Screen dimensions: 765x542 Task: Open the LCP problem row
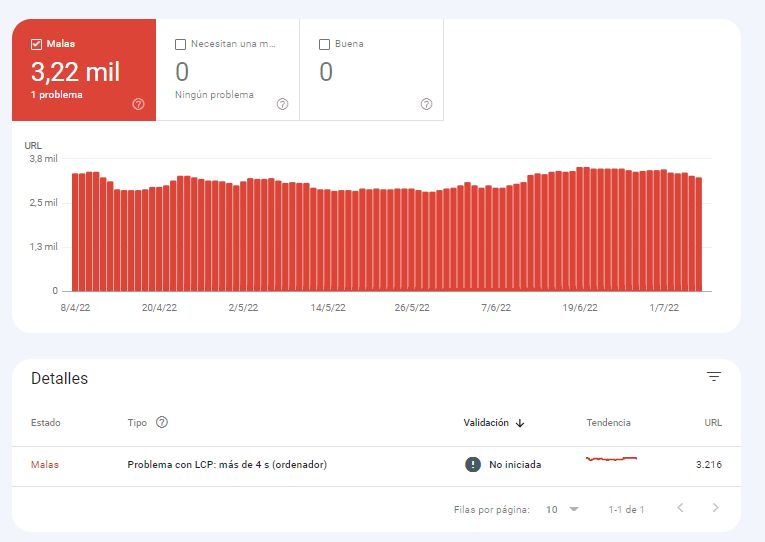click(227, 465)
